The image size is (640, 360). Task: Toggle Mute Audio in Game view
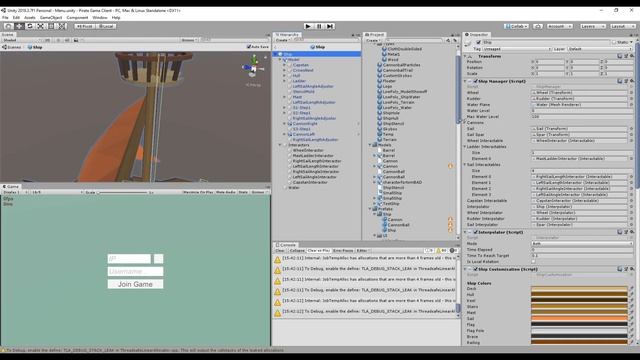(x=226, y=192)
